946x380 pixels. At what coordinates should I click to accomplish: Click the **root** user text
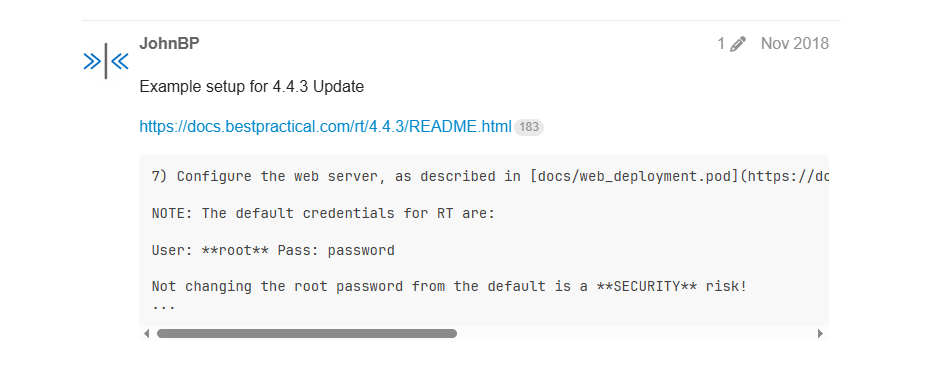(x=235, y=250)
